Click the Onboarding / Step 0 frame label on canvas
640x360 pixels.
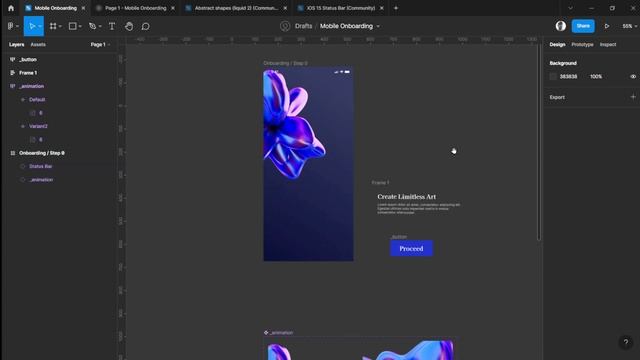click(285, 63)
